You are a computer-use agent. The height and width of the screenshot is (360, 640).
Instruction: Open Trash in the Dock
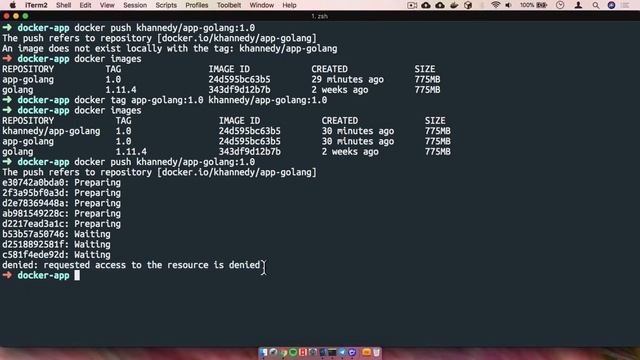point(376,352)
